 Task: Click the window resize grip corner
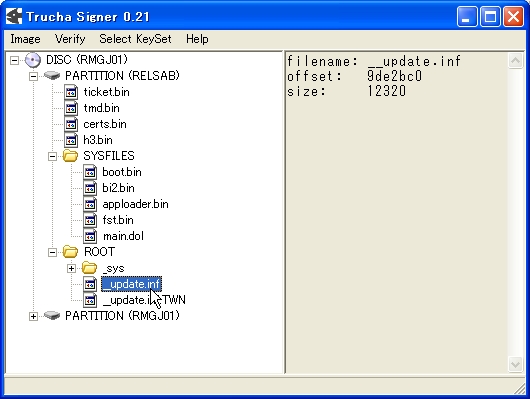coord(520,389)
